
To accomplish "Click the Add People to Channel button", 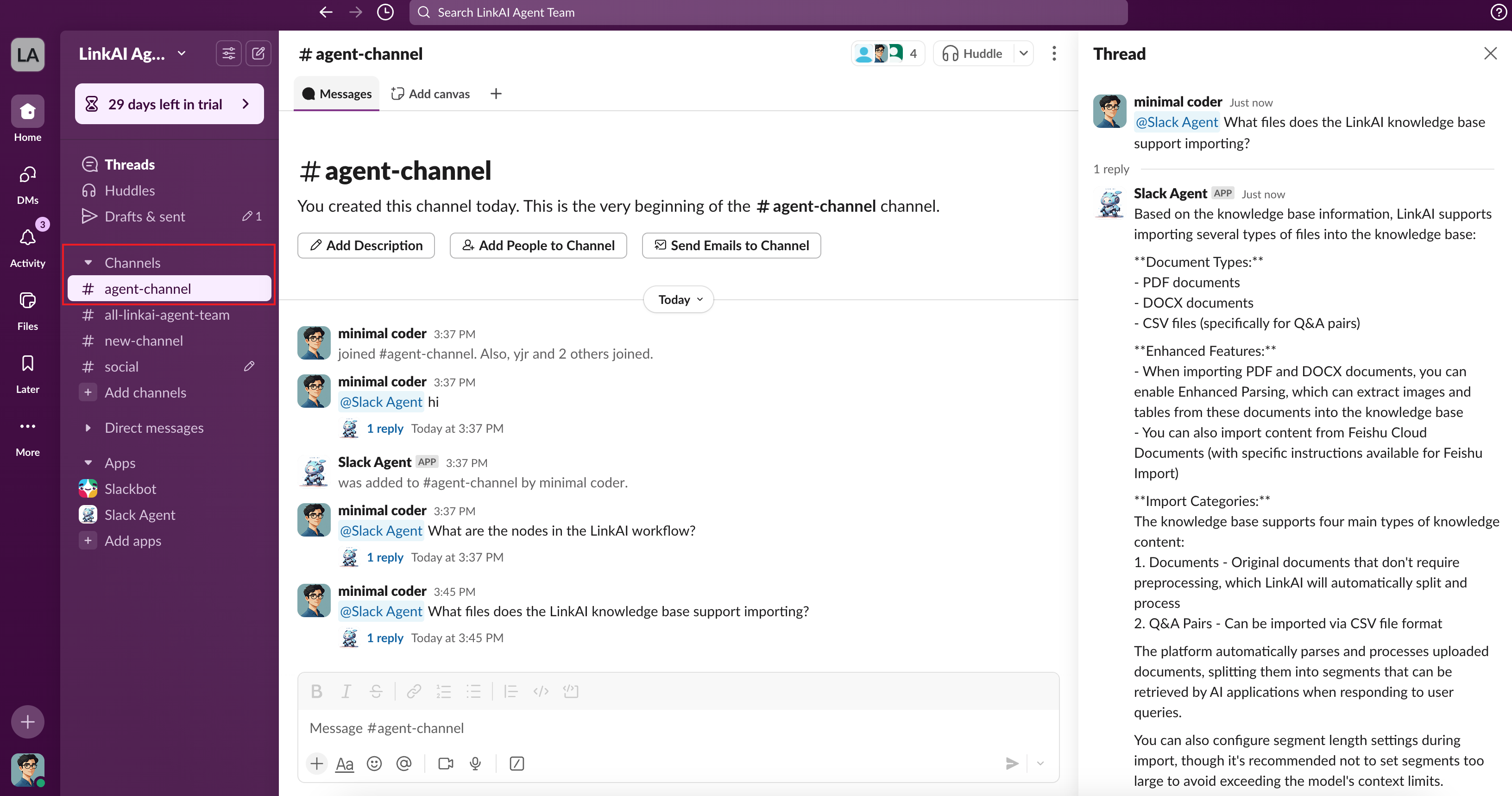I will [538, 246].
